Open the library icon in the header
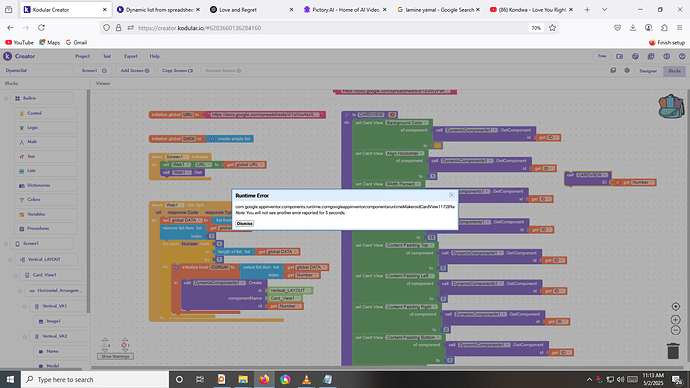Image resolution: width=690 pixels, height=388 pixels. [x=651, y=56]
